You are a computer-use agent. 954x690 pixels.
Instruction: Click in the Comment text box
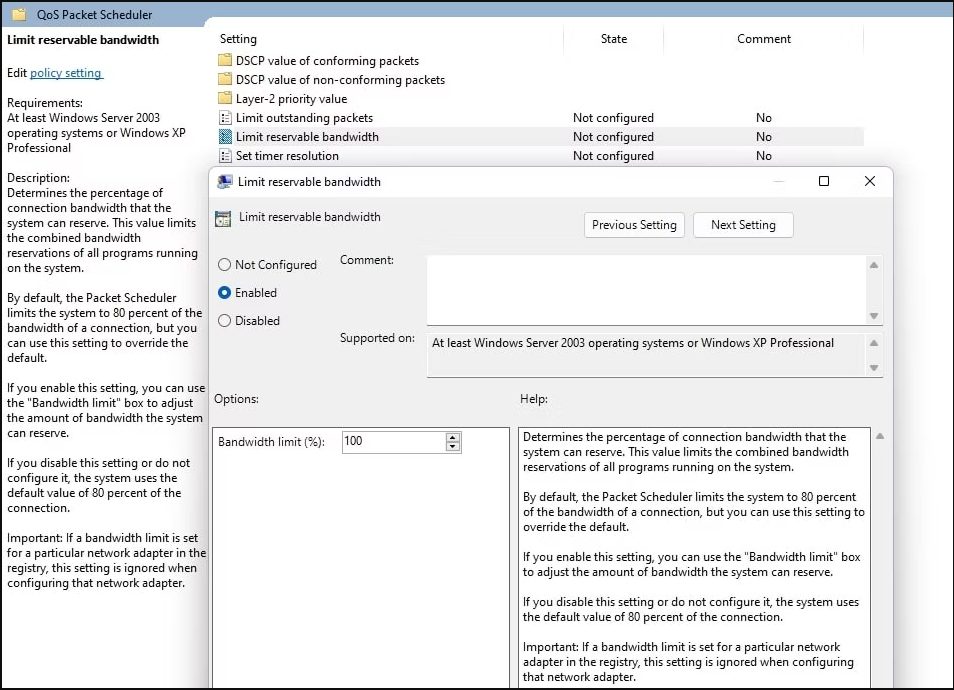[x=646, y=290]
